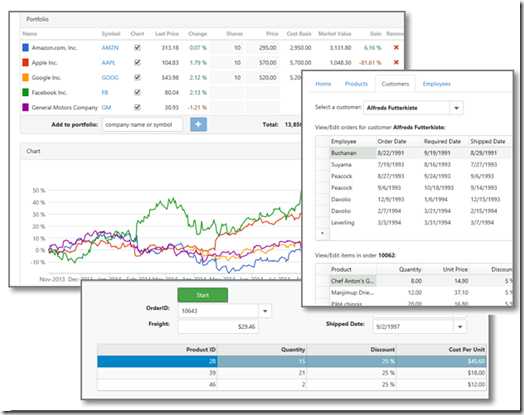Toggle the General Motors chart checkbox
This screenshot has width=524, height=415.
(x=137, y=107)
